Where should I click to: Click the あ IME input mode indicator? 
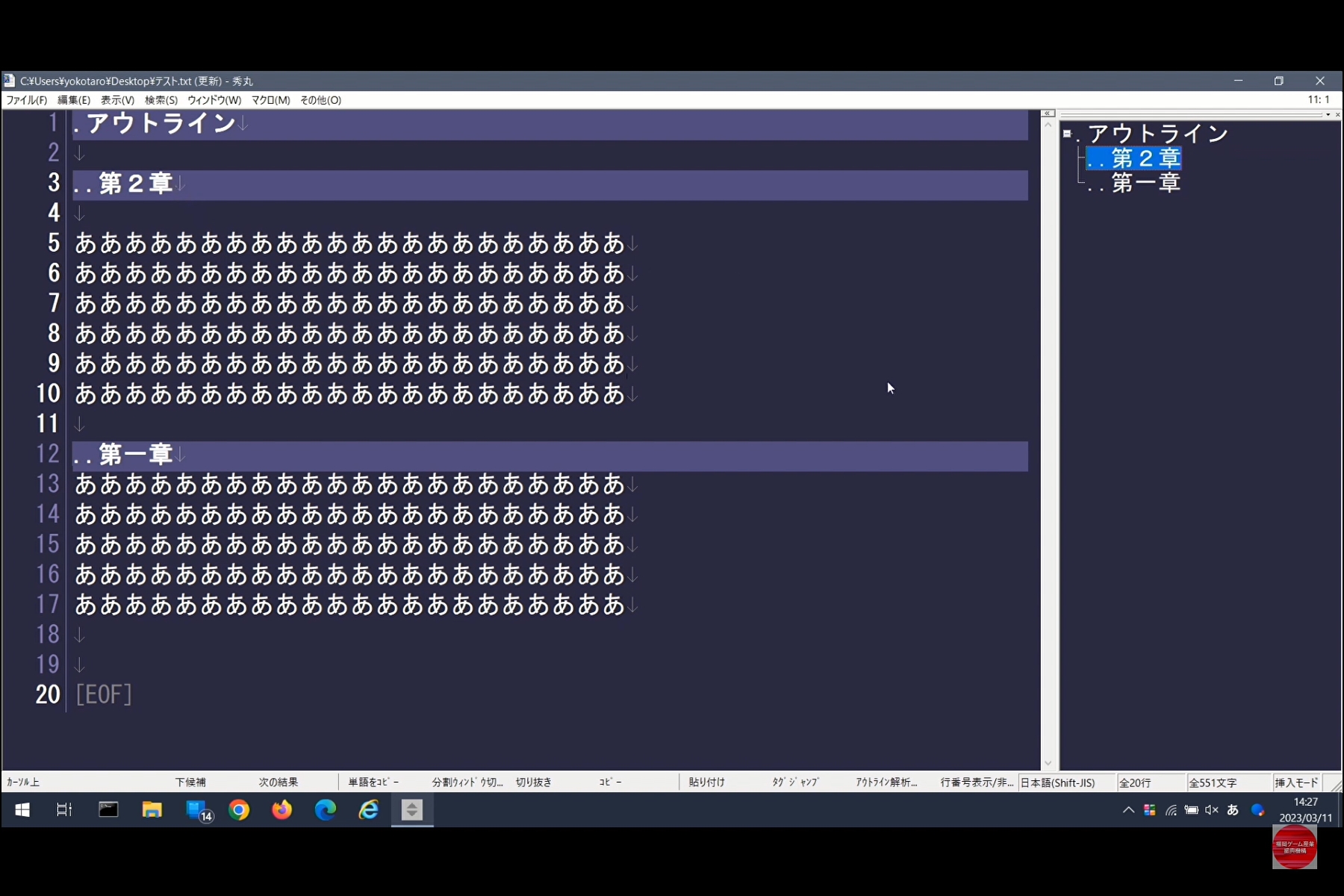1233,810
